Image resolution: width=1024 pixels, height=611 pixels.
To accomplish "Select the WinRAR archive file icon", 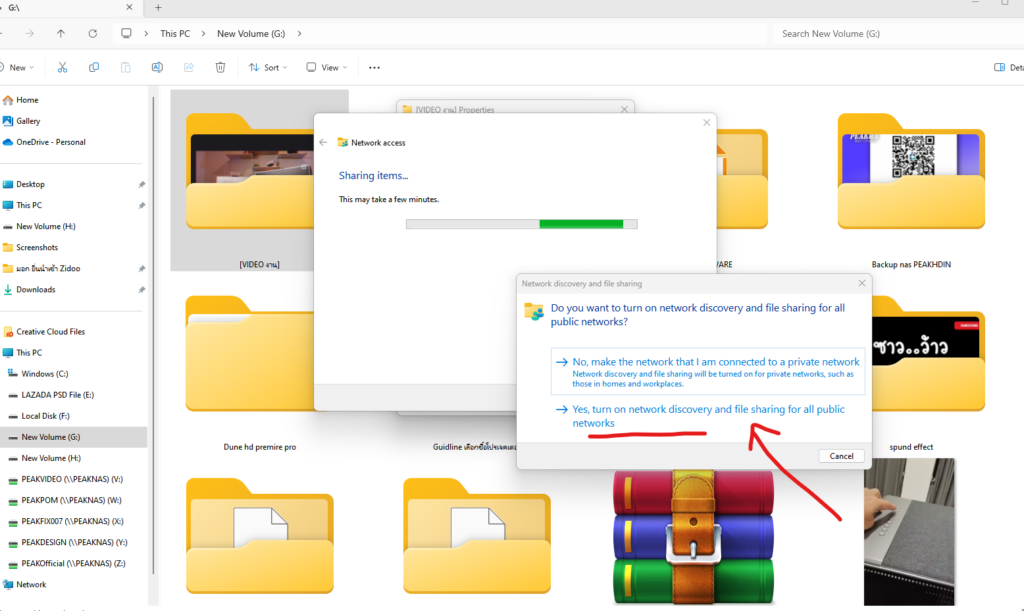I will coord(693,537).
